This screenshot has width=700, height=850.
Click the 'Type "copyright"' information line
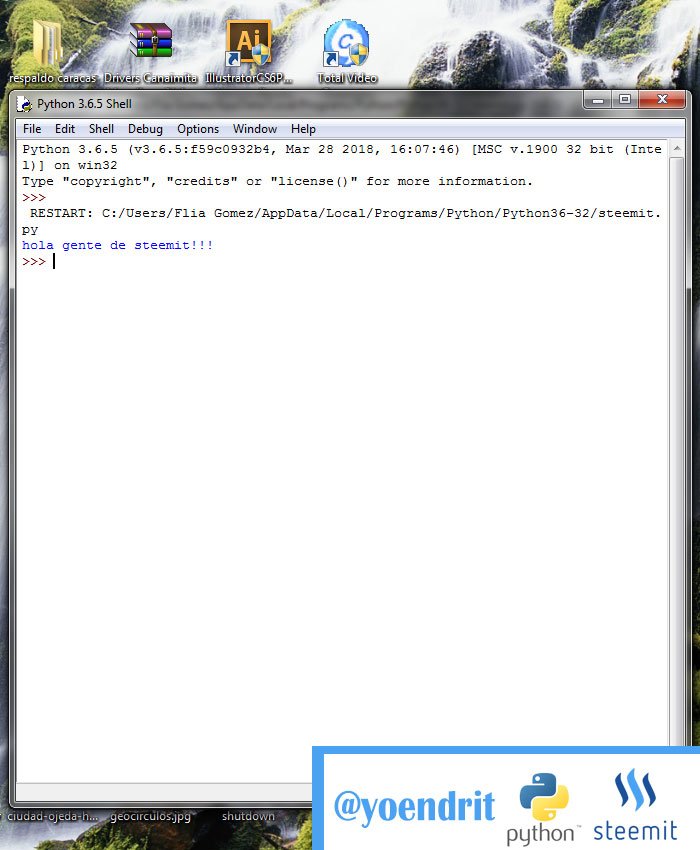pos(277,182)
